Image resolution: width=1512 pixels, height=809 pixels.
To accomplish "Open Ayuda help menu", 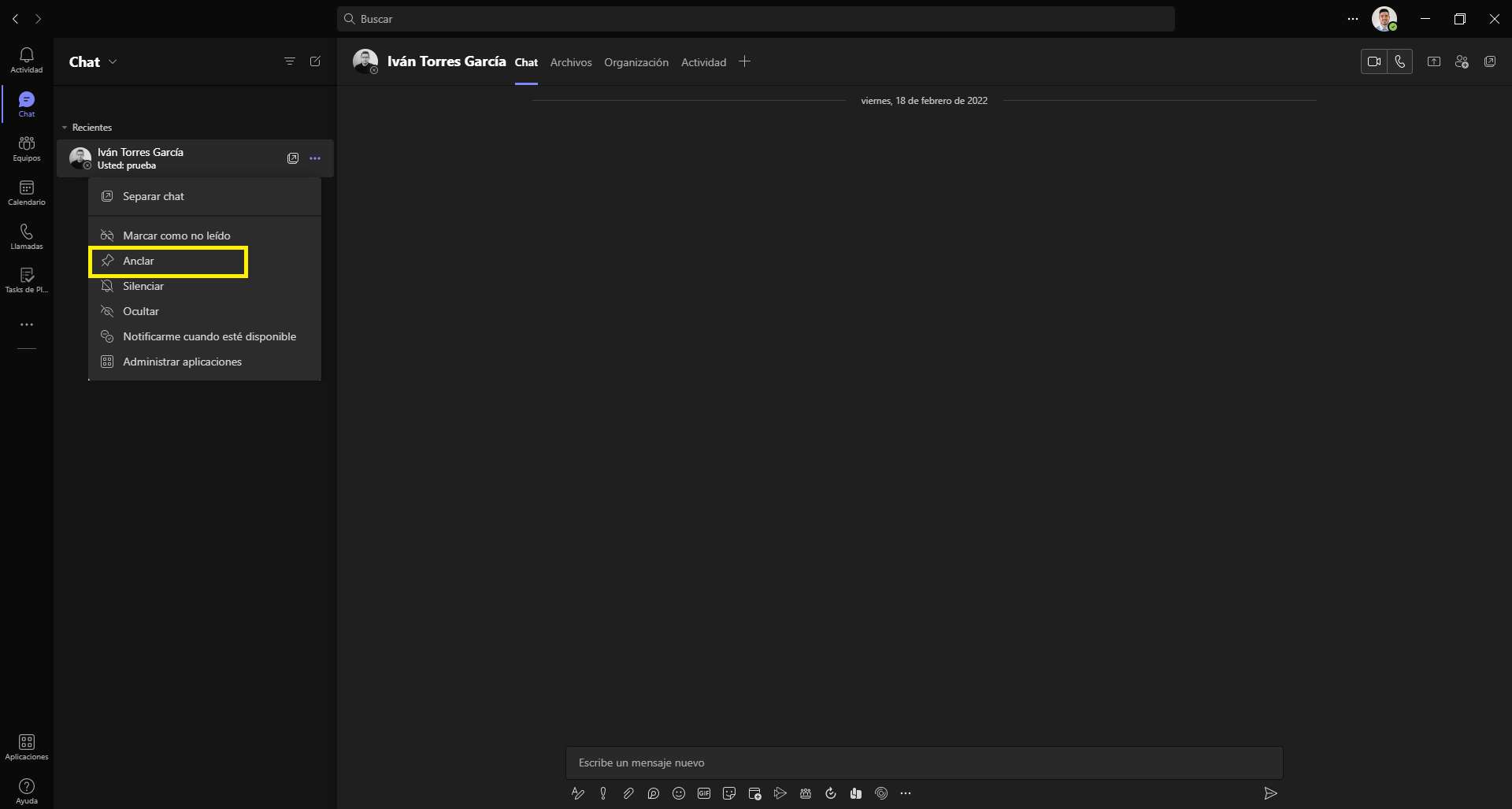I will click(26, 791).
